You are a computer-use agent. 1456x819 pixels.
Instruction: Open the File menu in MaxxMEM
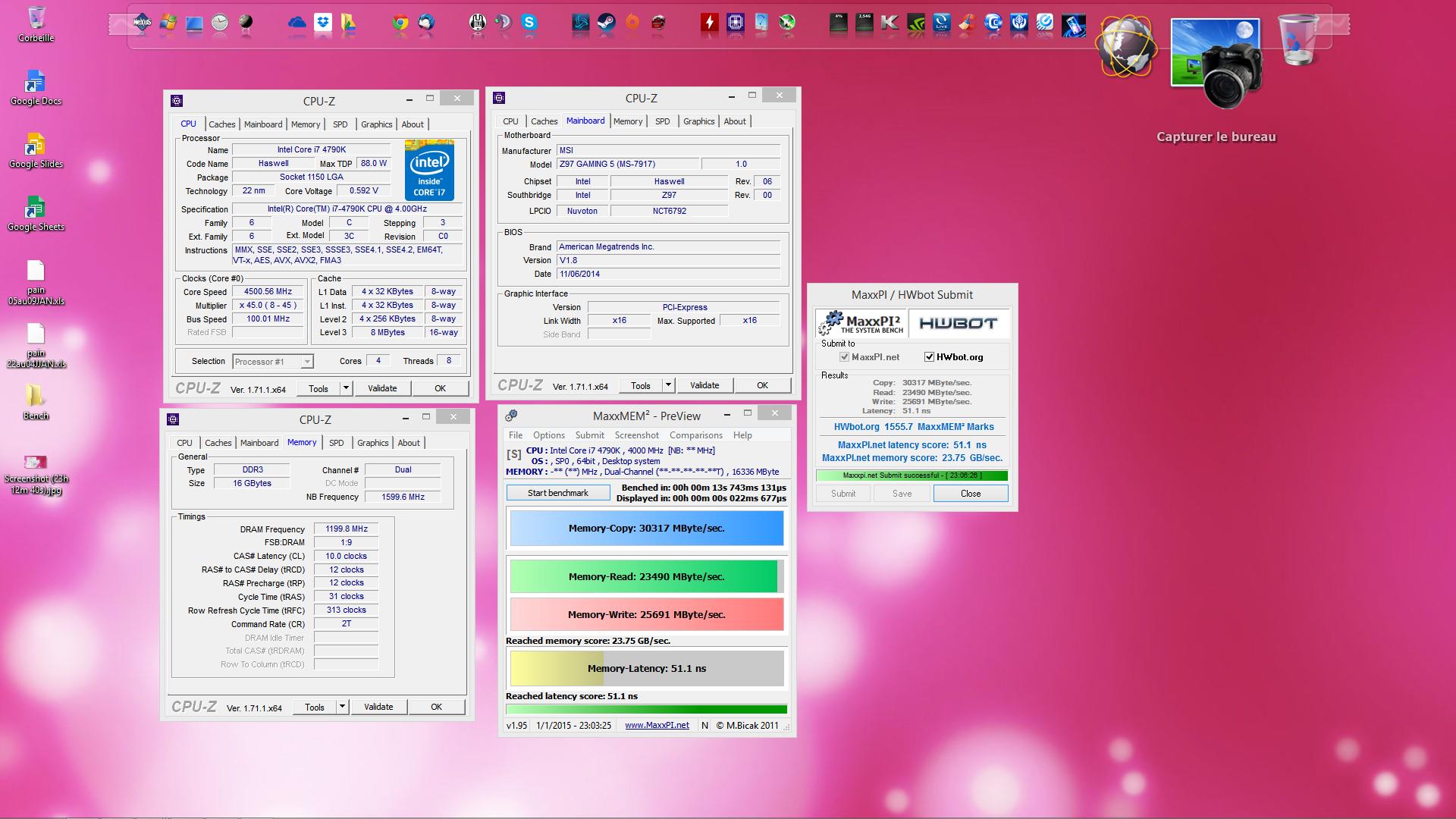click(x=516, y=435)
